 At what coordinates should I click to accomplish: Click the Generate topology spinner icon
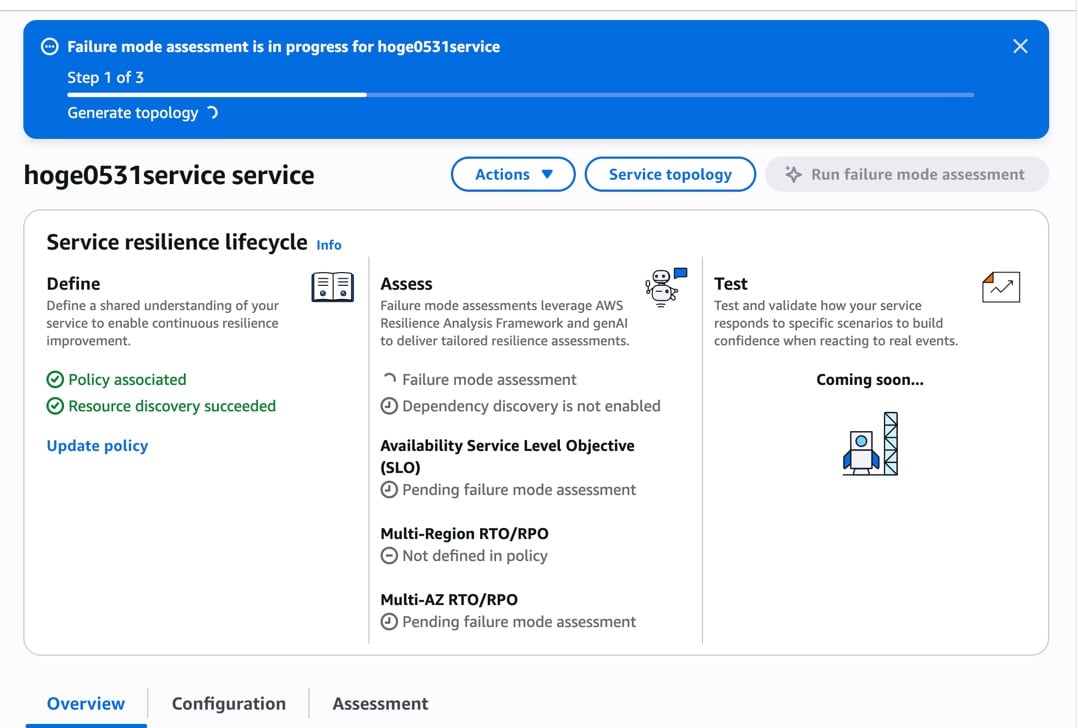pyautogui.click(x=212, y=113)
